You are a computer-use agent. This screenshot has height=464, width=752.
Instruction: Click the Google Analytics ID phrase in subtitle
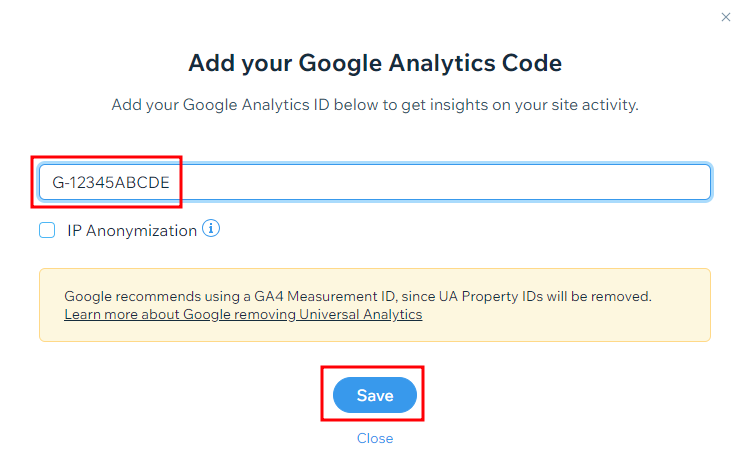click(256, 105)
